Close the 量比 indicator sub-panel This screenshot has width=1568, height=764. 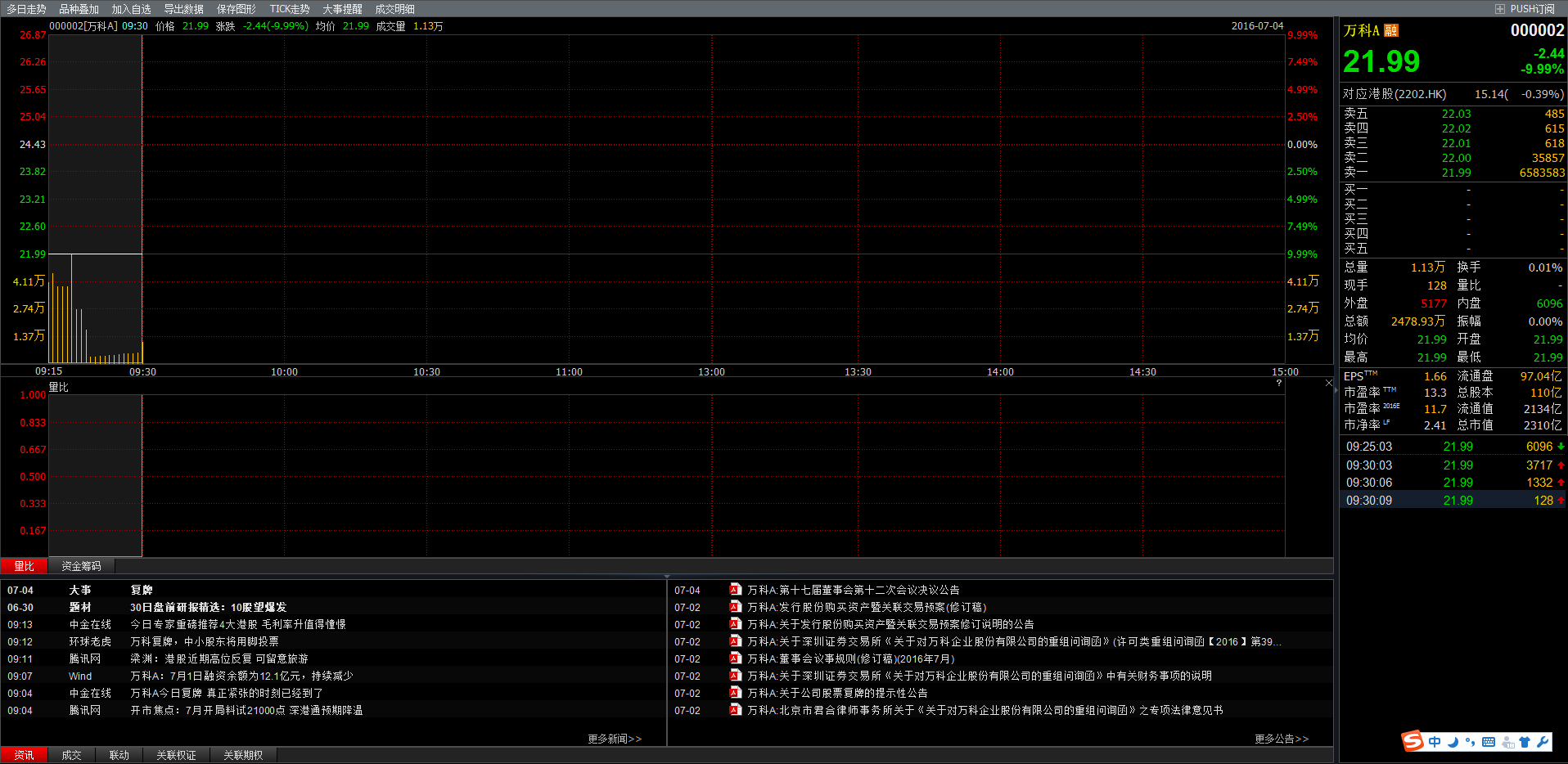pos(1328,383)
